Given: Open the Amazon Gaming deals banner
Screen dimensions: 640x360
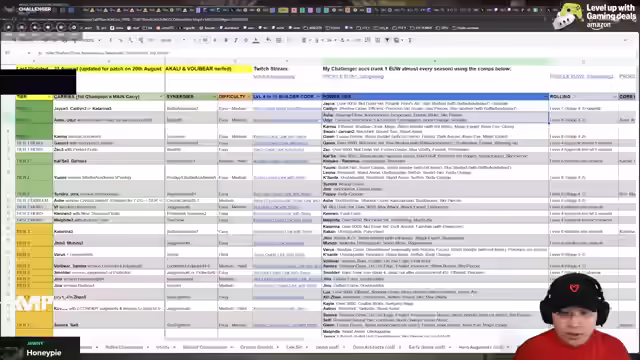Looking at the screenshot, I should tap(594, 16).
